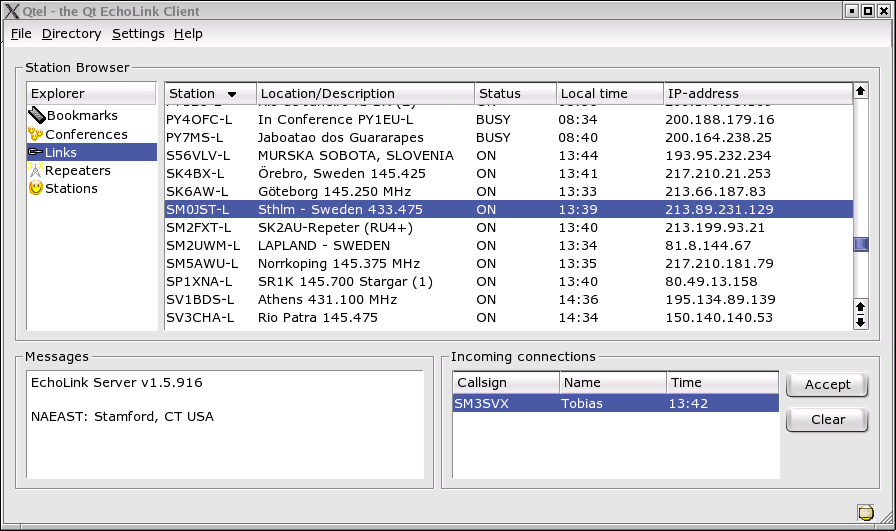Open the Directory menu
The width and height of the screenshot is (896, 531).
click(71, 34)
